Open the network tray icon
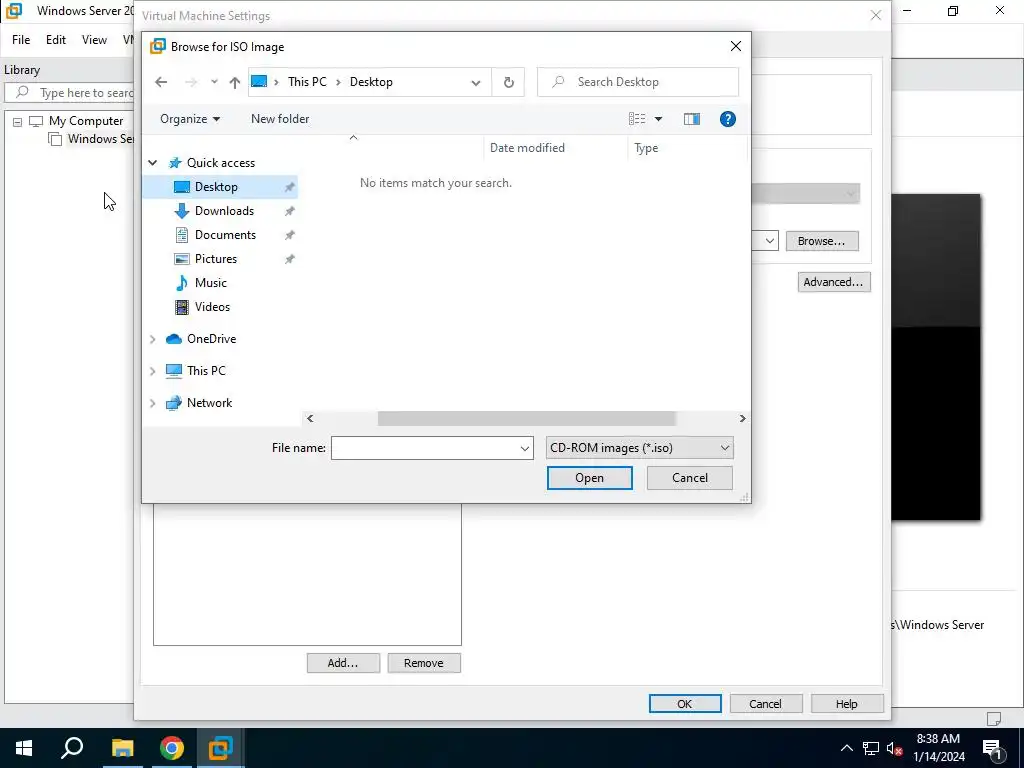The width and height of the screenshot is (1024, 768). 871,748
